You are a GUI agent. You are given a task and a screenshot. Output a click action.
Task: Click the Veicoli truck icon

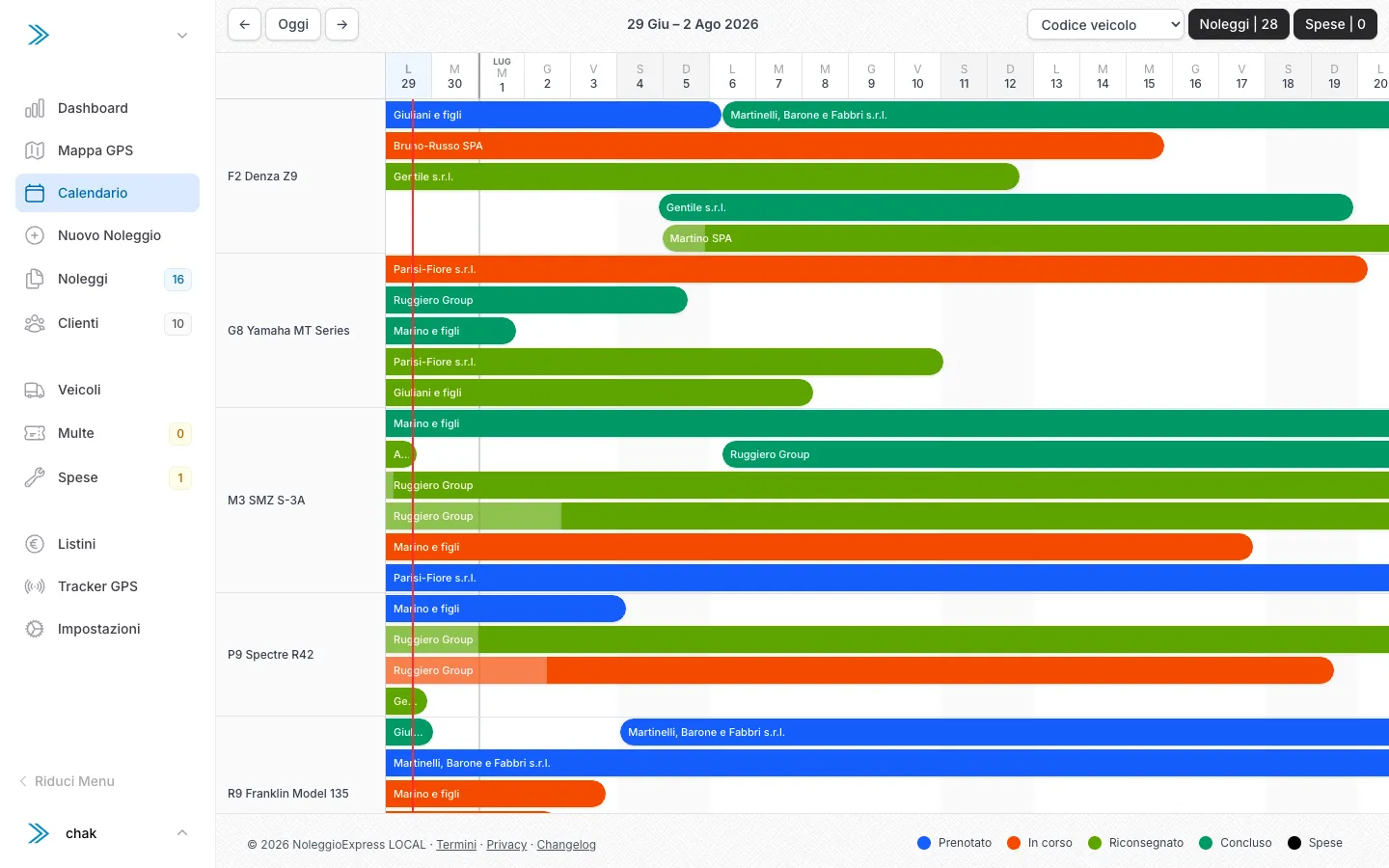click(35, 390)
